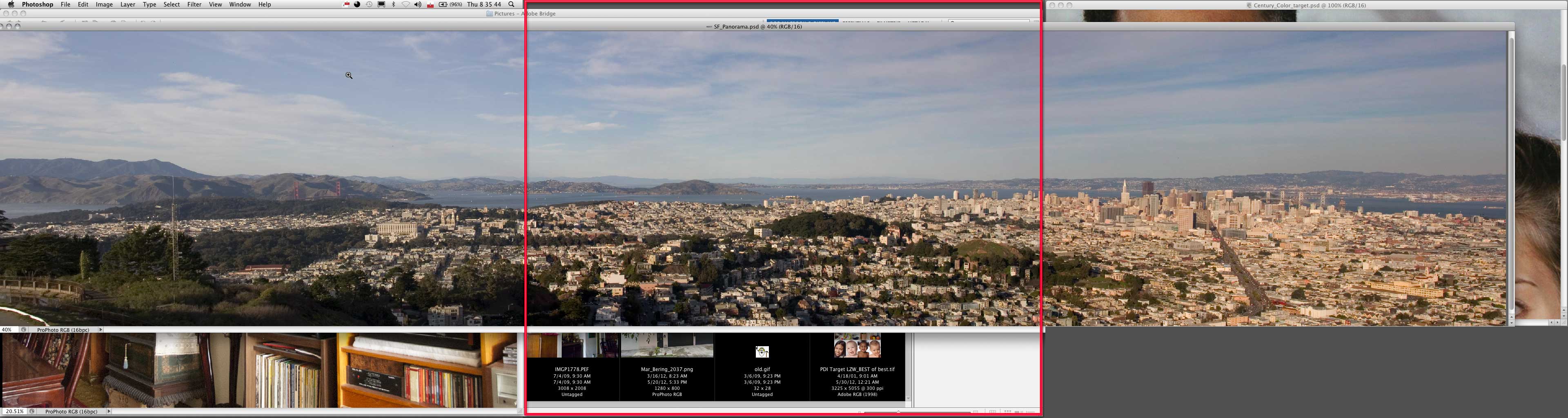
Task: Open the File menu
Action: (65, 4)
